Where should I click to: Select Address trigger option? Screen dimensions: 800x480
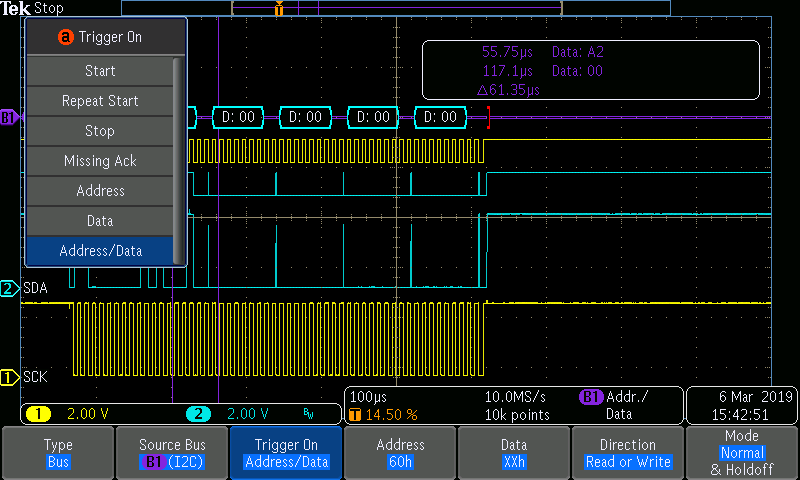(100, 191)
